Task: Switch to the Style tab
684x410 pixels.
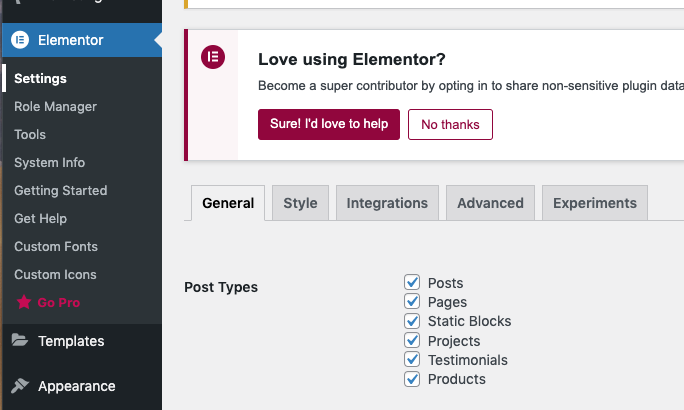Action: pos(300,203)
